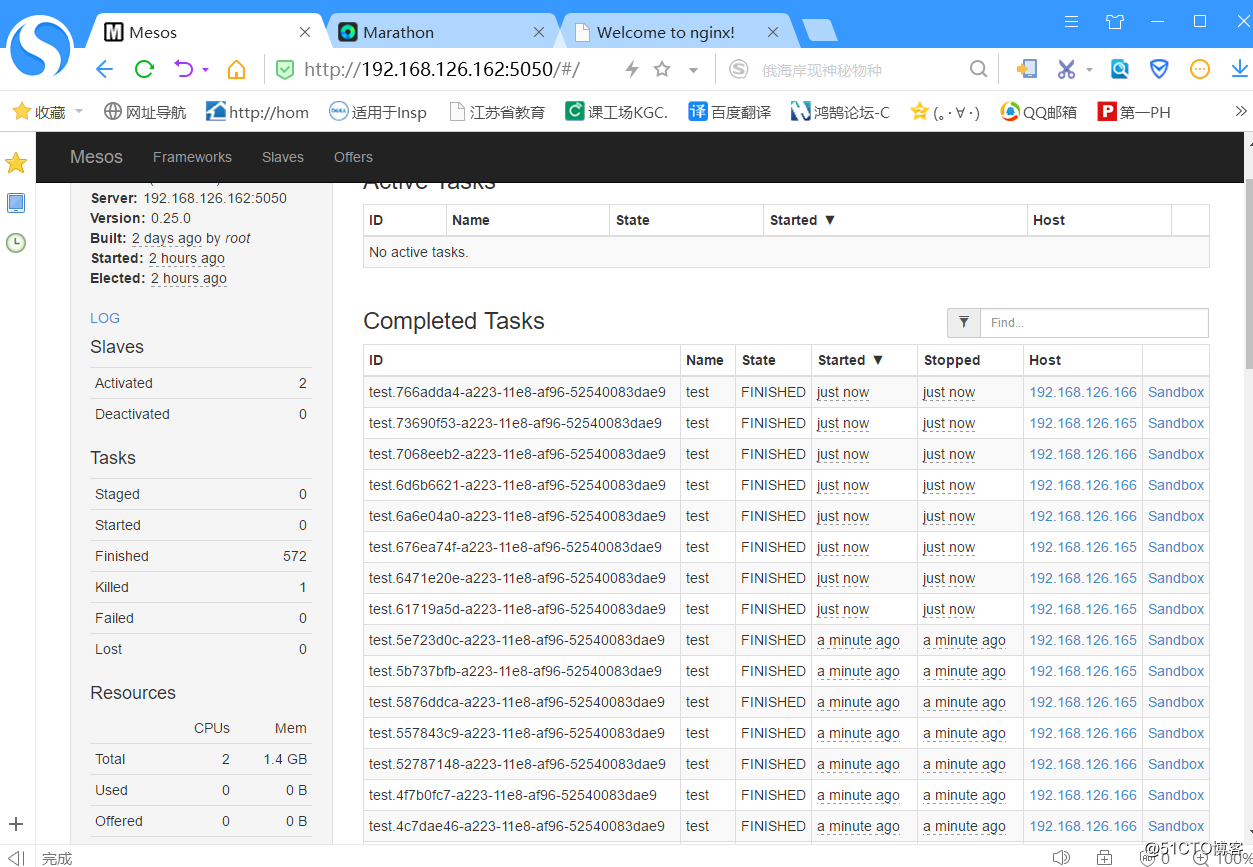This screenshot has height=867, width=1253.
Task: Open the 百度翻译 bookmark
Action: (730, 112)
